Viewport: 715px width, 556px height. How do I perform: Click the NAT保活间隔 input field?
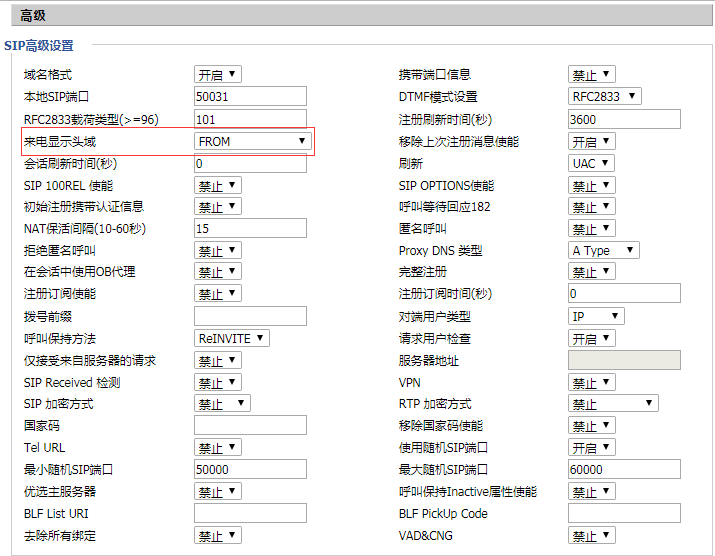[x=250, y=228]
